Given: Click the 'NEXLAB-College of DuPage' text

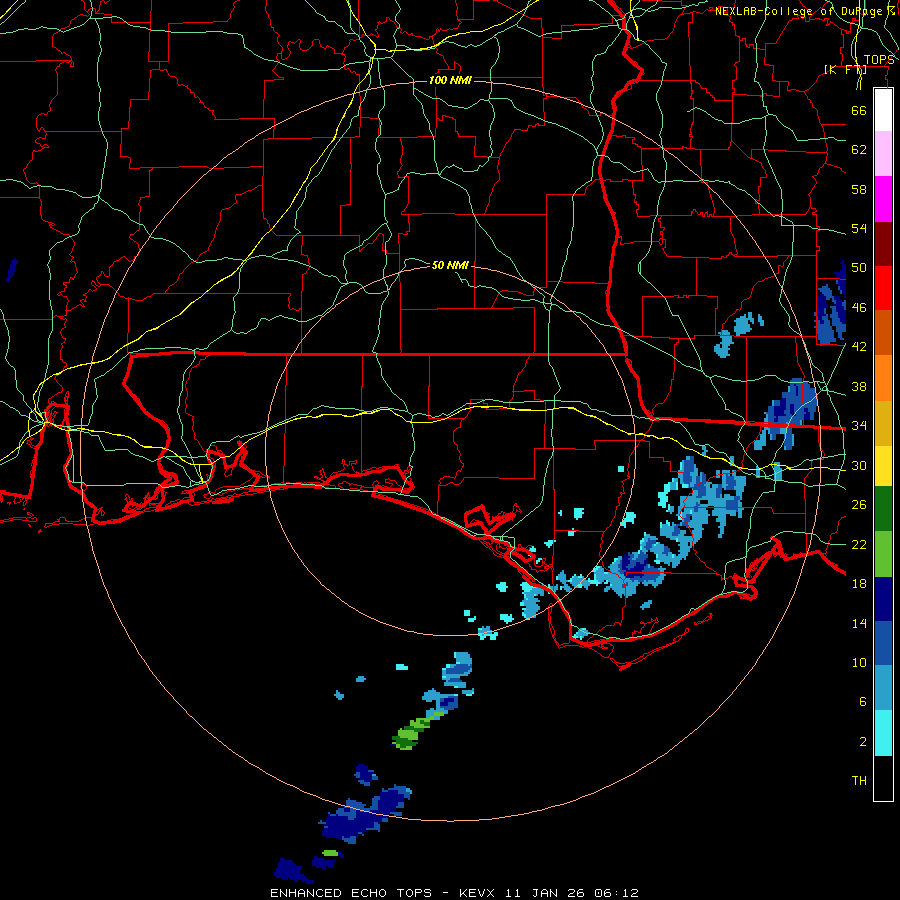Looking at the screenshot, I should tap(800, 11).
